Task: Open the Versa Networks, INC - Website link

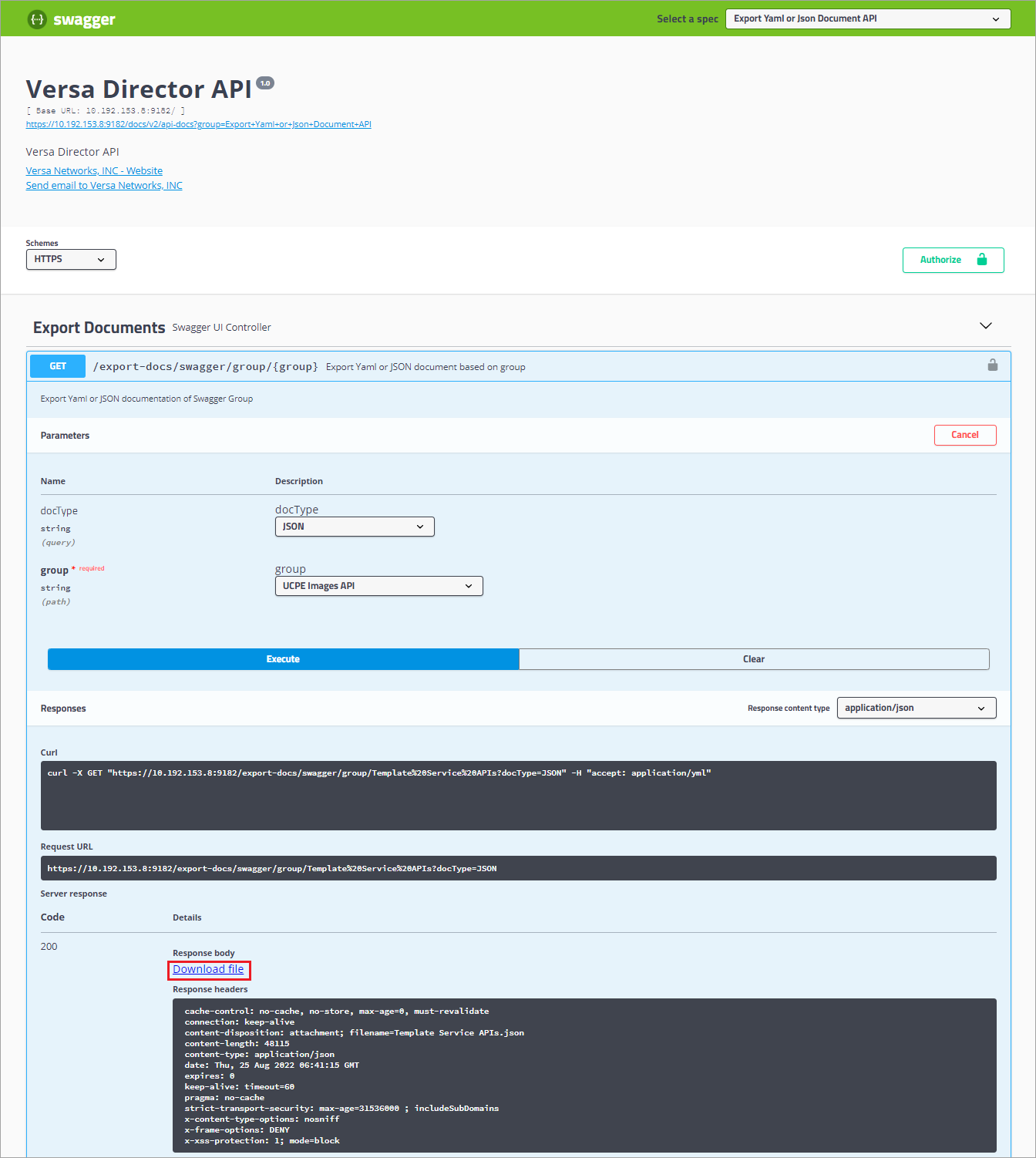Action: click(x=94, y=171)
